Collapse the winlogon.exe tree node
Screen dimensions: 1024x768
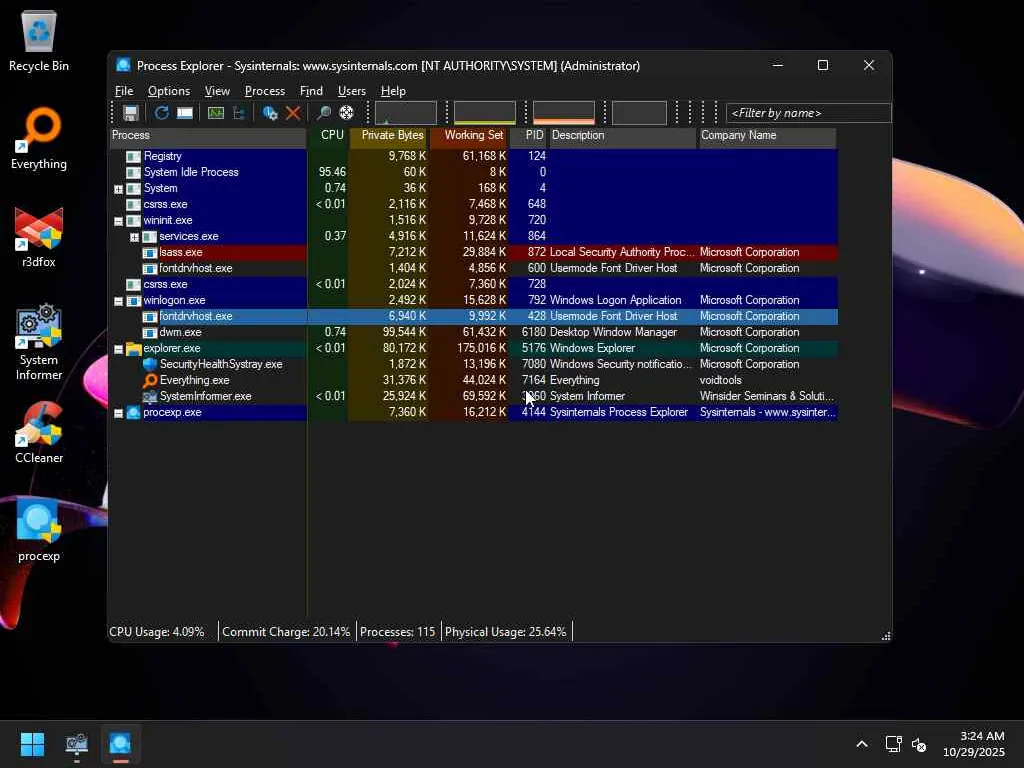coord(118,302)
